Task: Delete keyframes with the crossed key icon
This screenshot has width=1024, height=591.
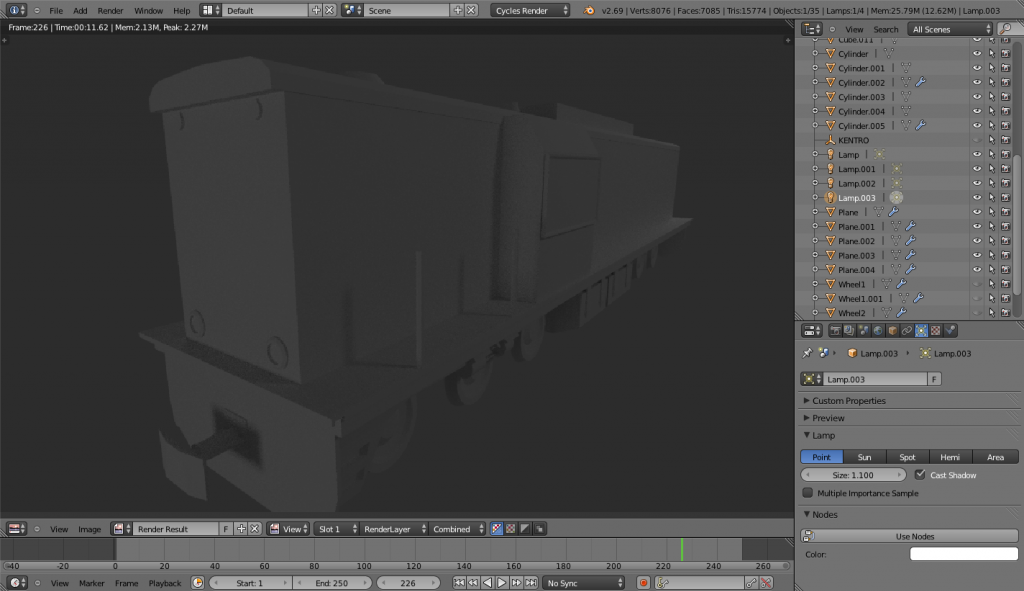Action: click(765, 583)
